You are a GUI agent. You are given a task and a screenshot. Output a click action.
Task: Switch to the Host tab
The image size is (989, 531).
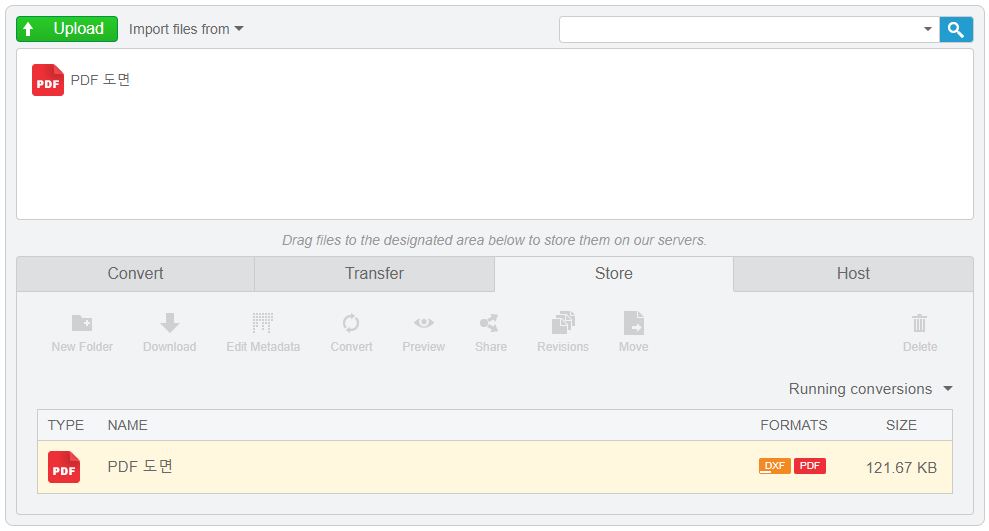point(853,274)
